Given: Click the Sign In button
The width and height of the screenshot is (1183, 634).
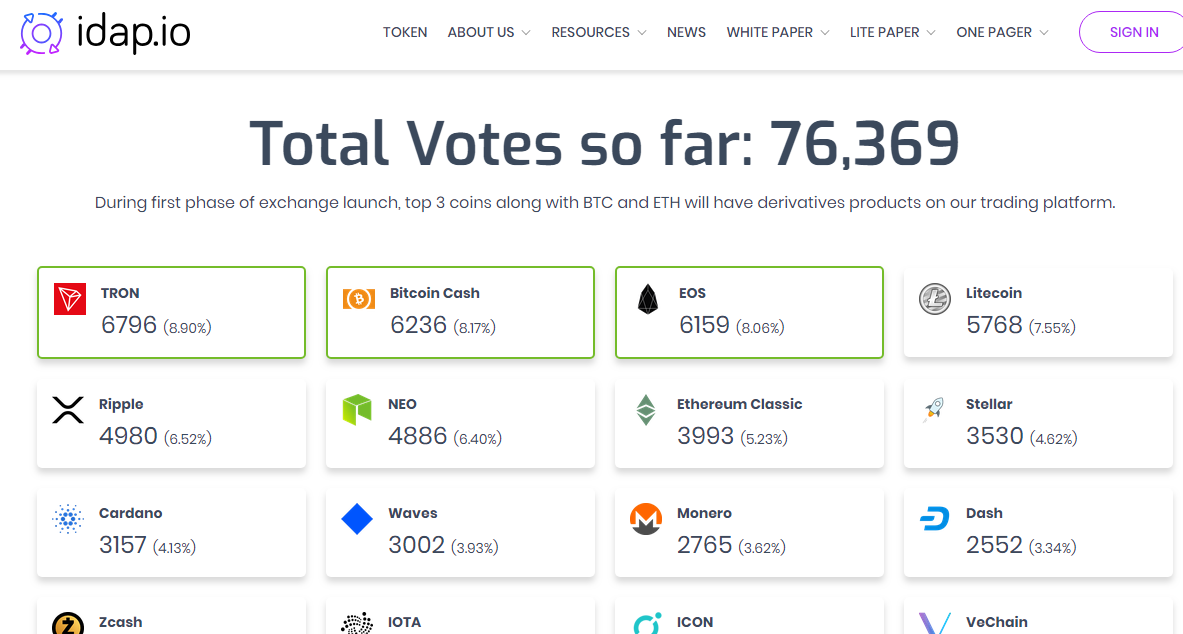Looking at the screenshot, I should tap(1133, 32).
